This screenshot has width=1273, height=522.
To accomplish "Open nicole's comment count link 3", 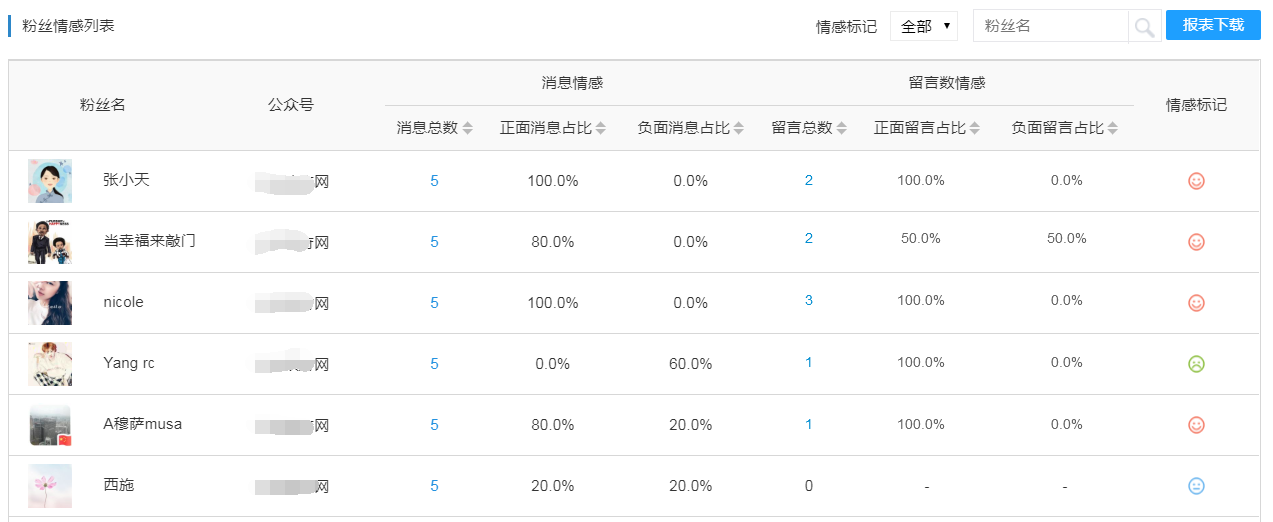I will [x=809, y=300].
